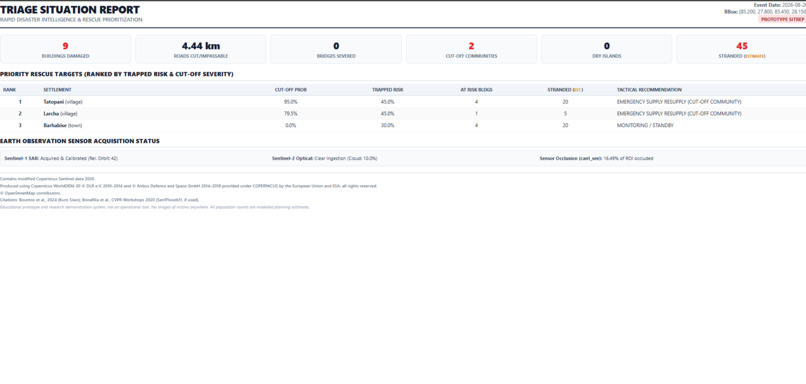Viewport: 806px width, 384px height.
Task: Open the Buildings Damaged card showing 9
Action: click(x=65, y=49)
